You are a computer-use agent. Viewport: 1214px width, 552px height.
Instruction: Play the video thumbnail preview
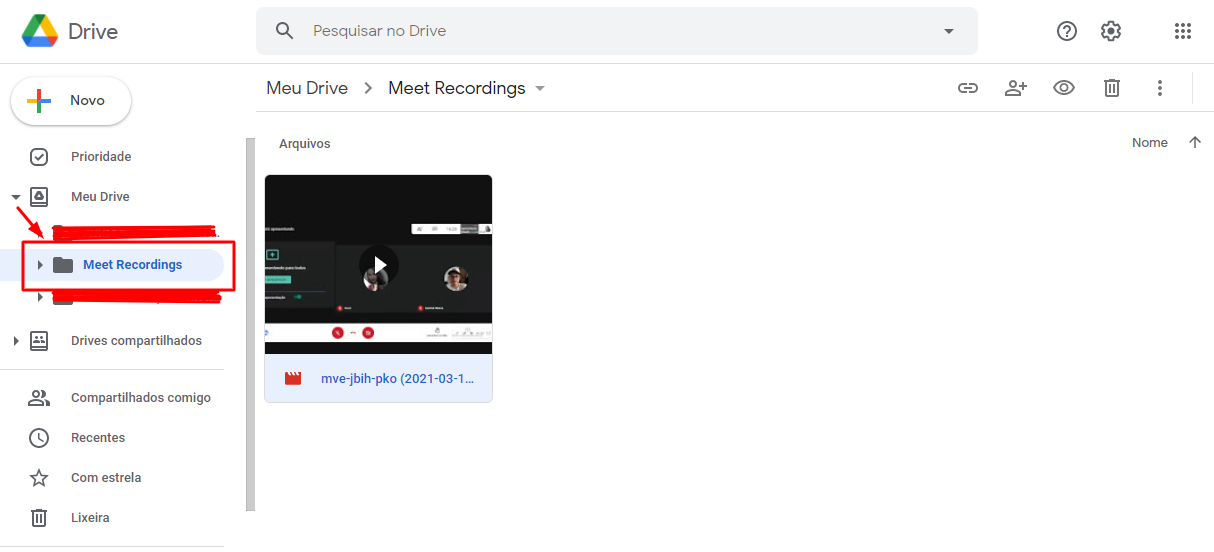pyautogui.click(x=379, y=265)
